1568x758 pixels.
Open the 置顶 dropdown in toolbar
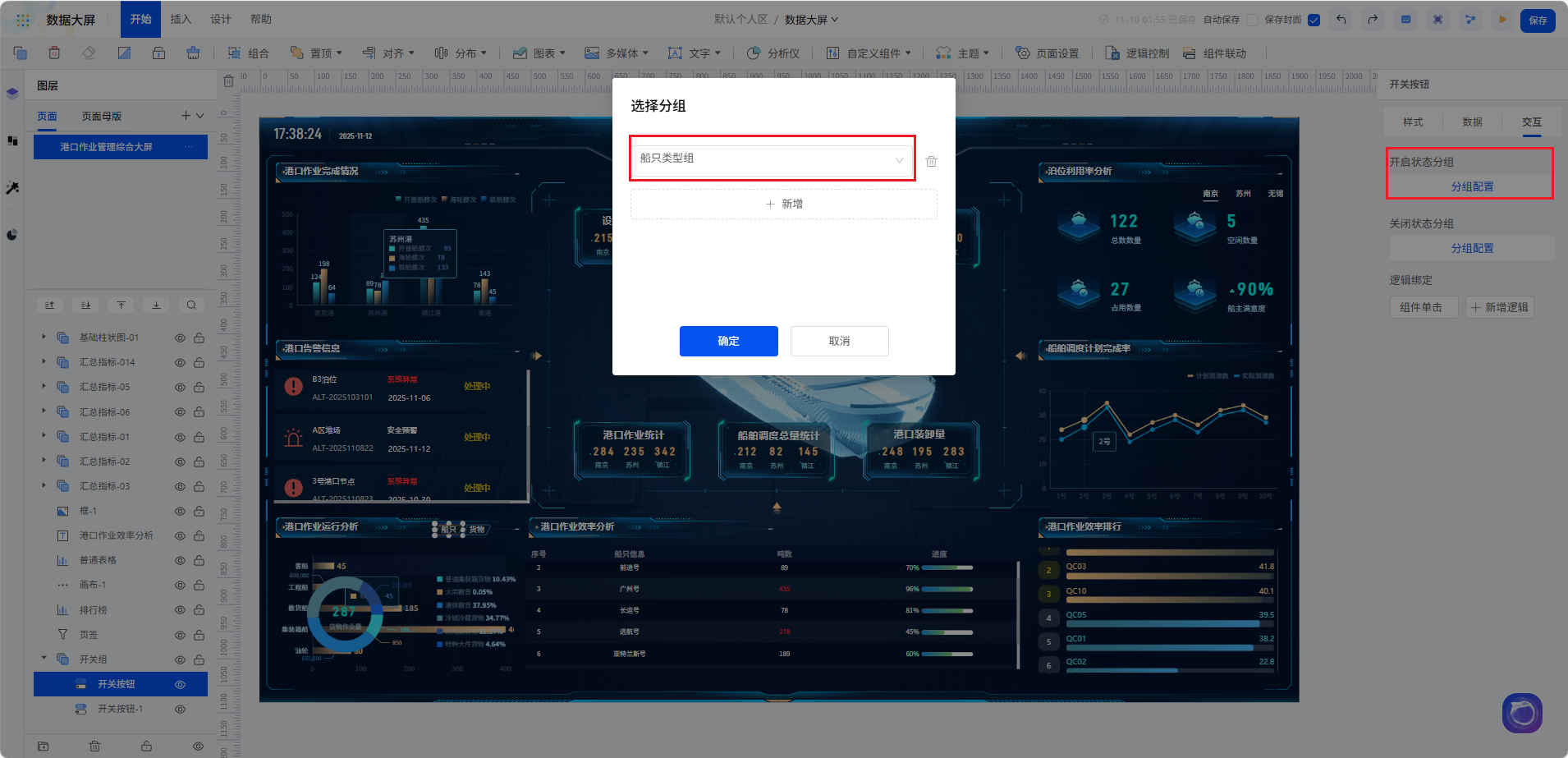point(315,53)
